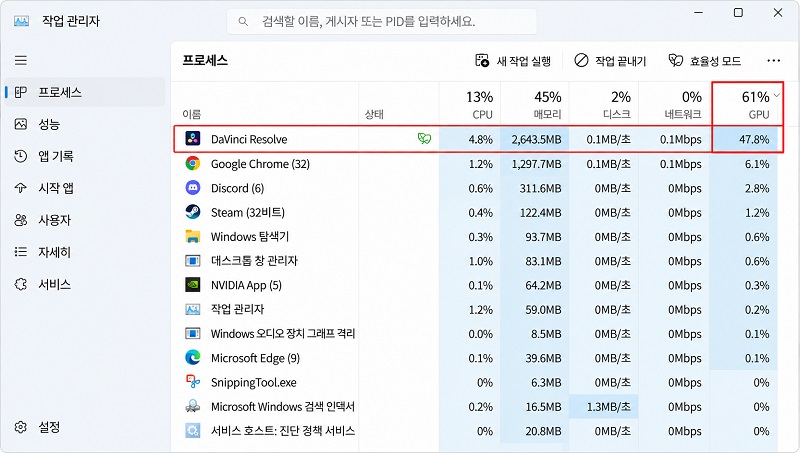Click the Windows 탐색기 folder icon
The image size is (800, 453).
193,236
